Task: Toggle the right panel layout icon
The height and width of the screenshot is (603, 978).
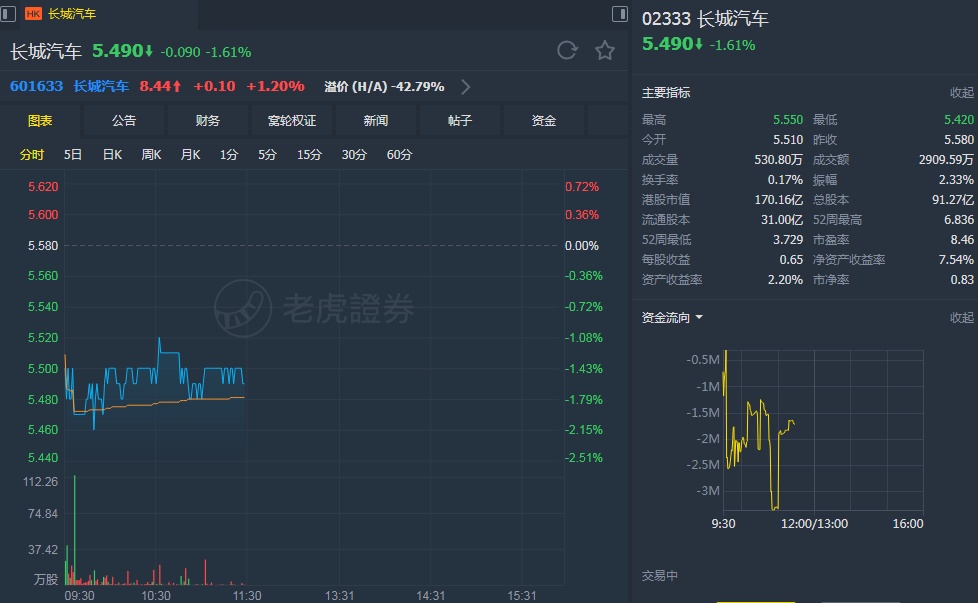Action: point(619,14)
